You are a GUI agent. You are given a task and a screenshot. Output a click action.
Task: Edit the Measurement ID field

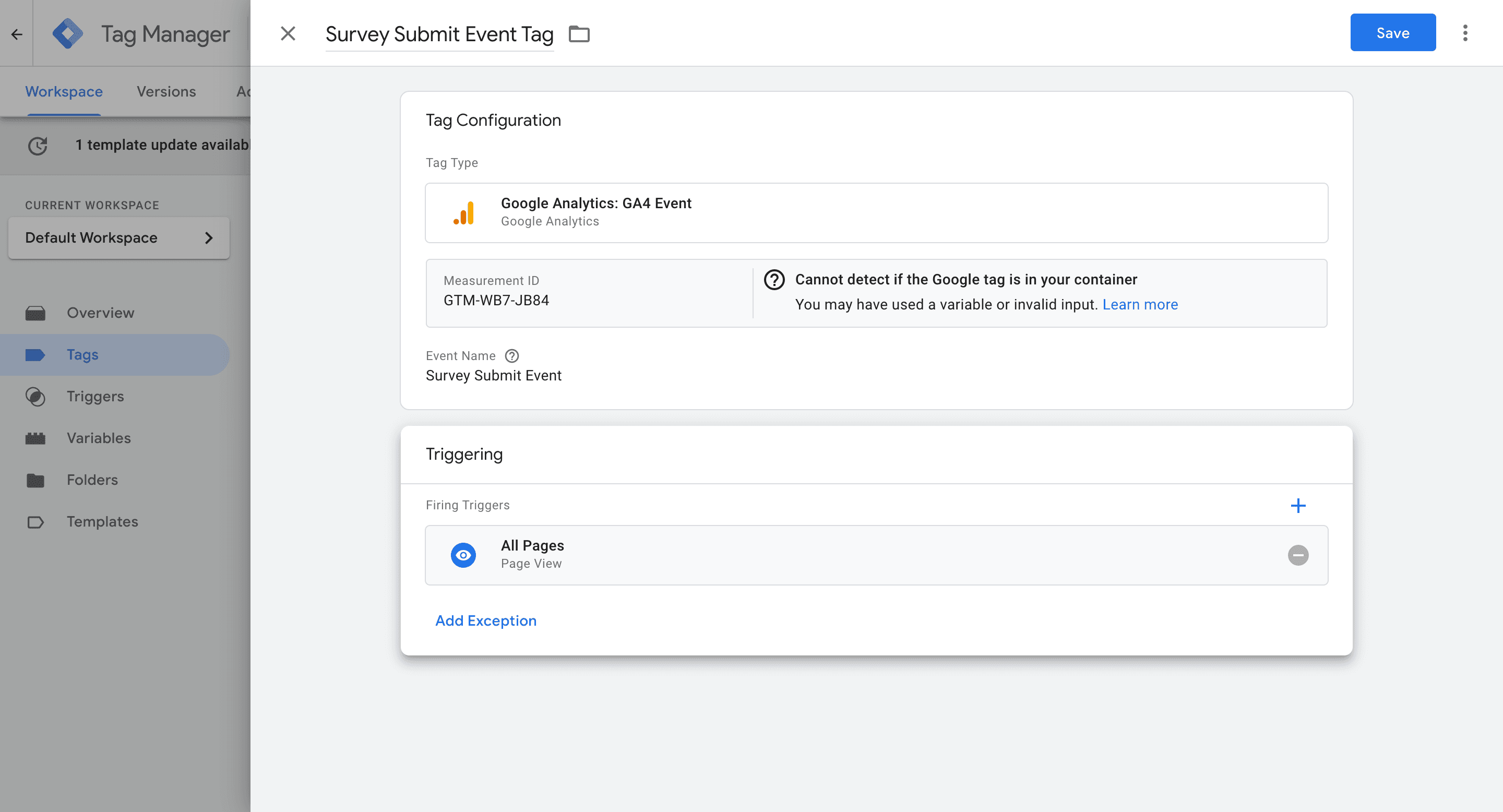588,293
